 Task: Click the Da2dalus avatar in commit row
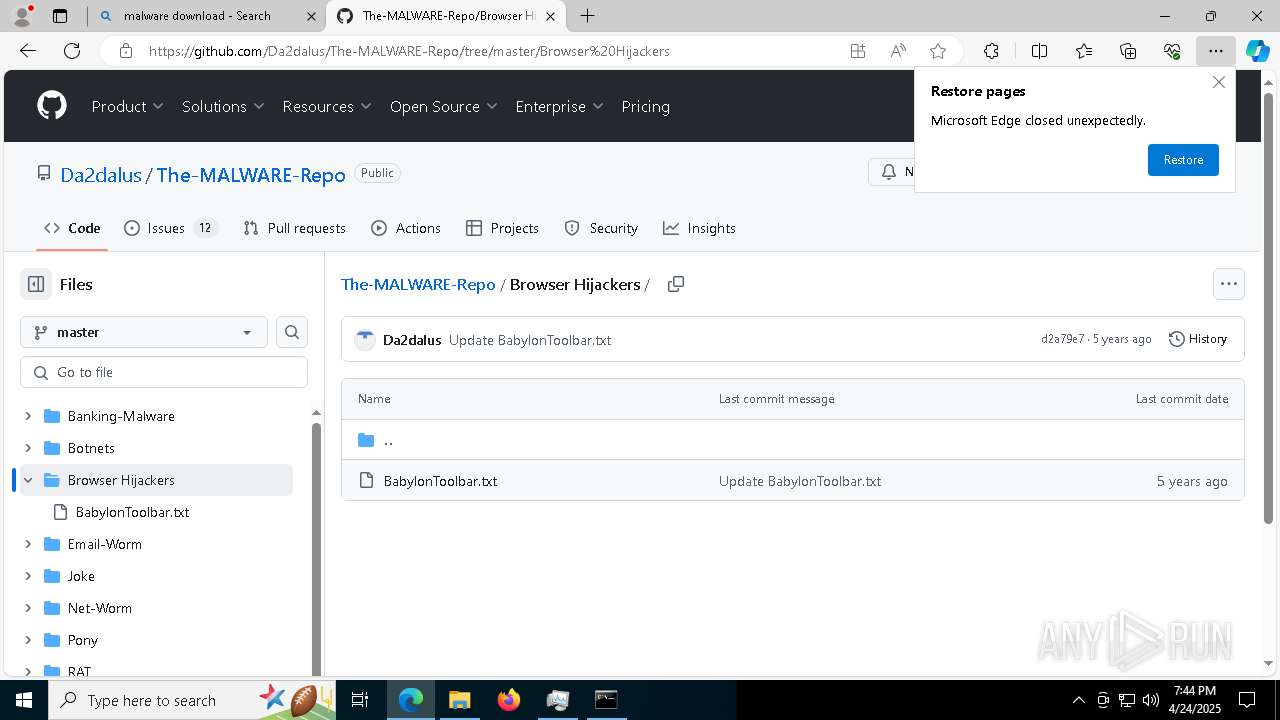[x=365, y=340]
